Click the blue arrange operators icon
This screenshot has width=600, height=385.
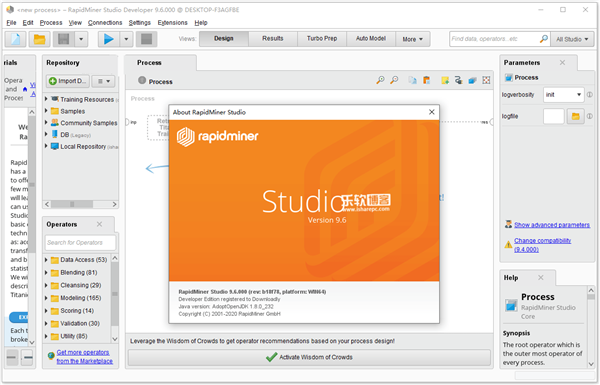tap(473, 80)
